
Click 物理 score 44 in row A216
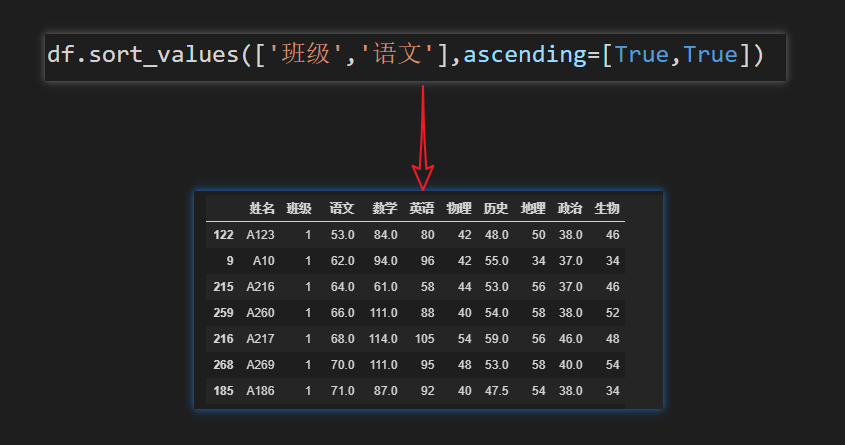pyautogui.click(x=465, y=287)
